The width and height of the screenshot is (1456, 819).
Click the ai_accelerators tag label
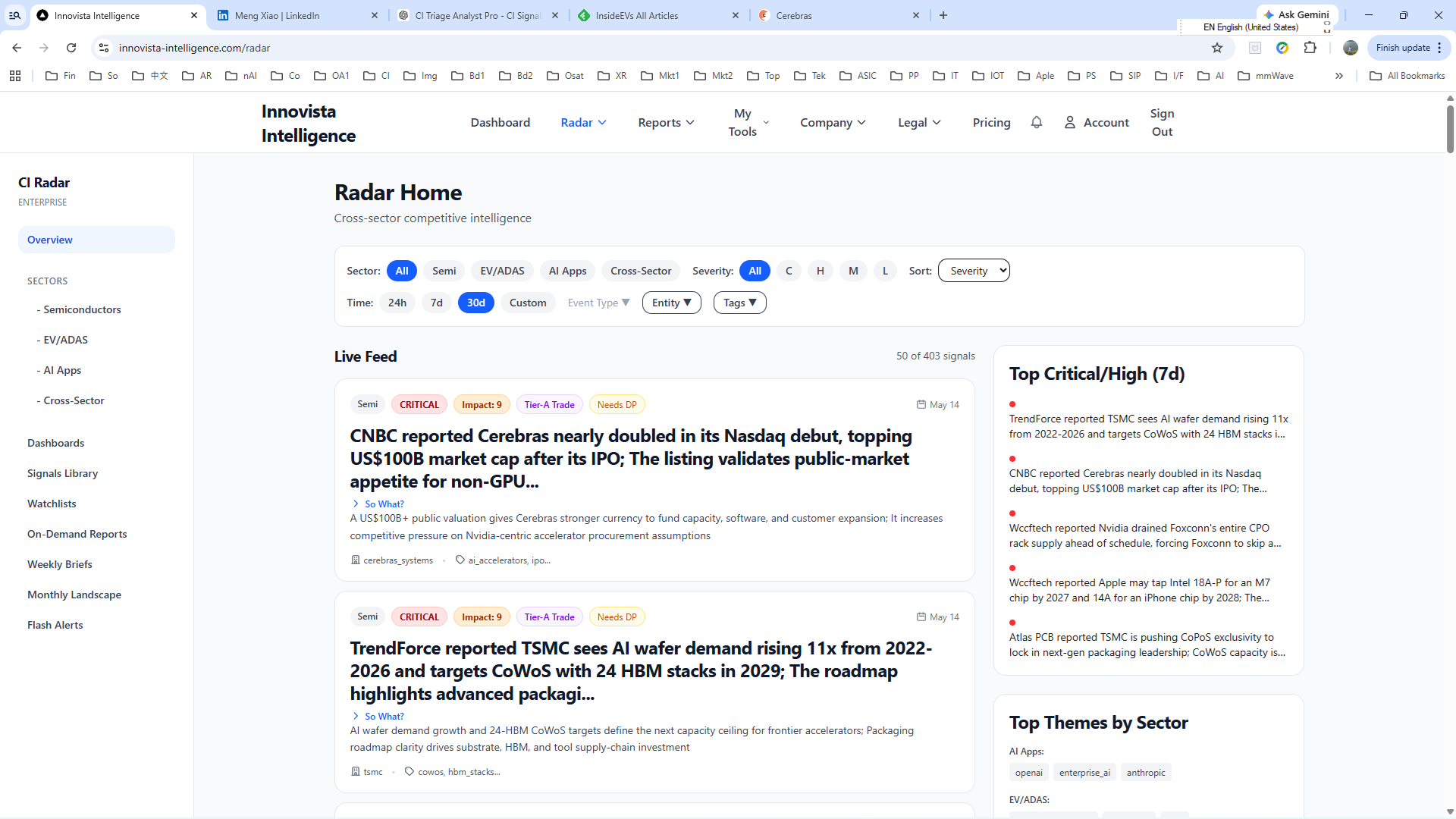click(503, 560)
